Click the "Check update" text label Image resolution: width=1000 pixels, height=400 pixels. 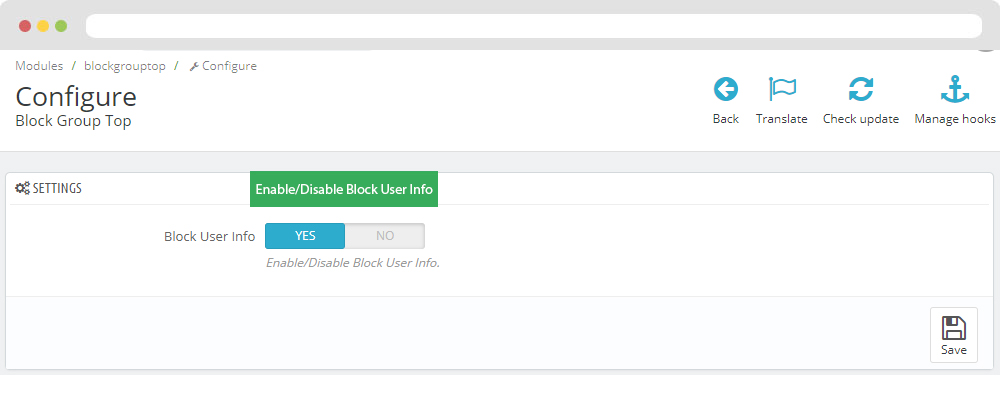point(861,119)
